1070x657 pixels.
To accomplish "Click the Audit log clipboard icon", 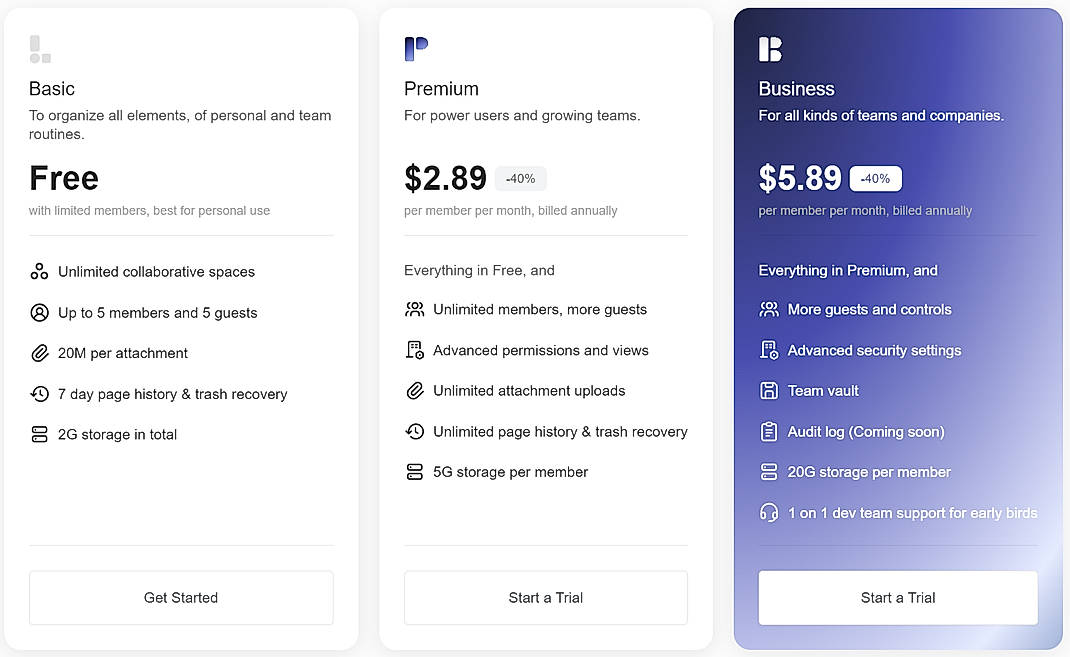I will pyautogui.click(x=769, y=431).
